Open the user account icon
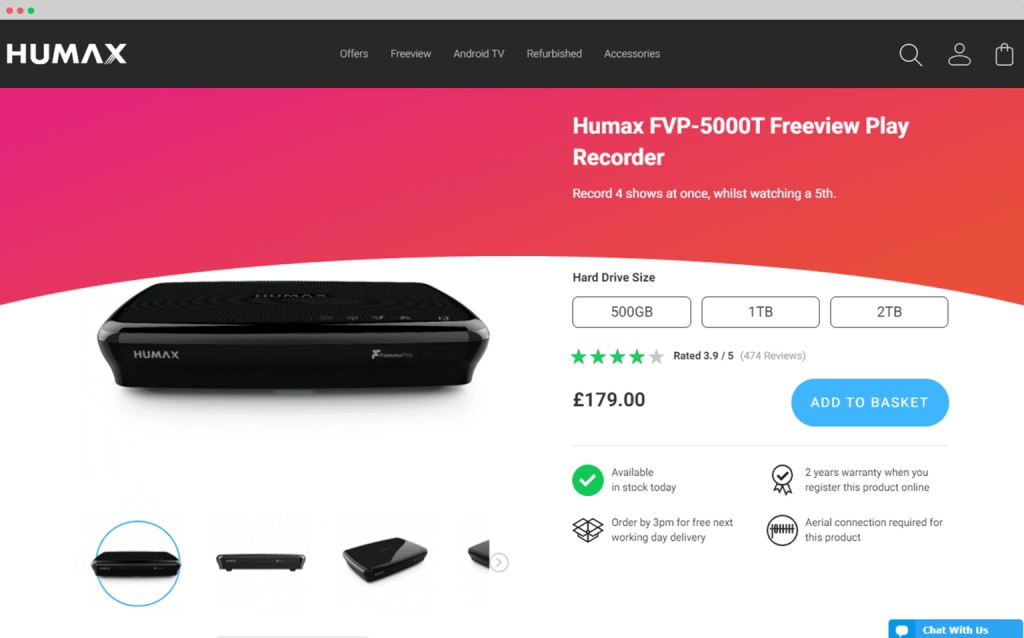 pos(959,54)
